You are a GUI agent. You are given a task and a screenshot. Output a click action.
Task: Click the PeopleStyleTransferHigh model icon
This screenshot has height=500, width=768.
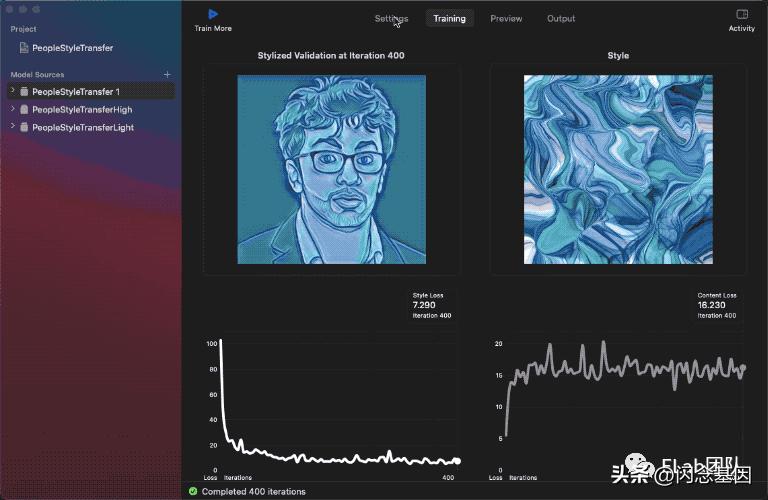pos(24,109)
